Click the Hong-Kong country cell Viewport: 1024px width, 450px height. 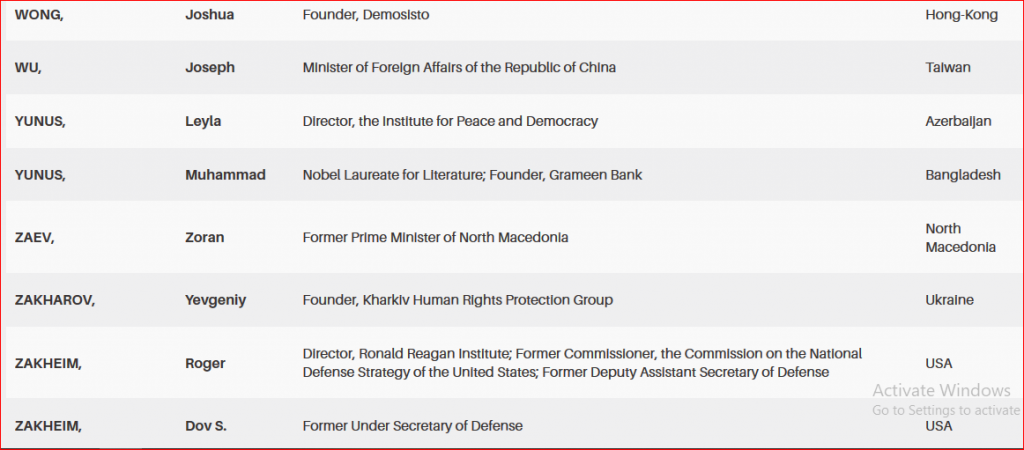click(x=961, y=15)
